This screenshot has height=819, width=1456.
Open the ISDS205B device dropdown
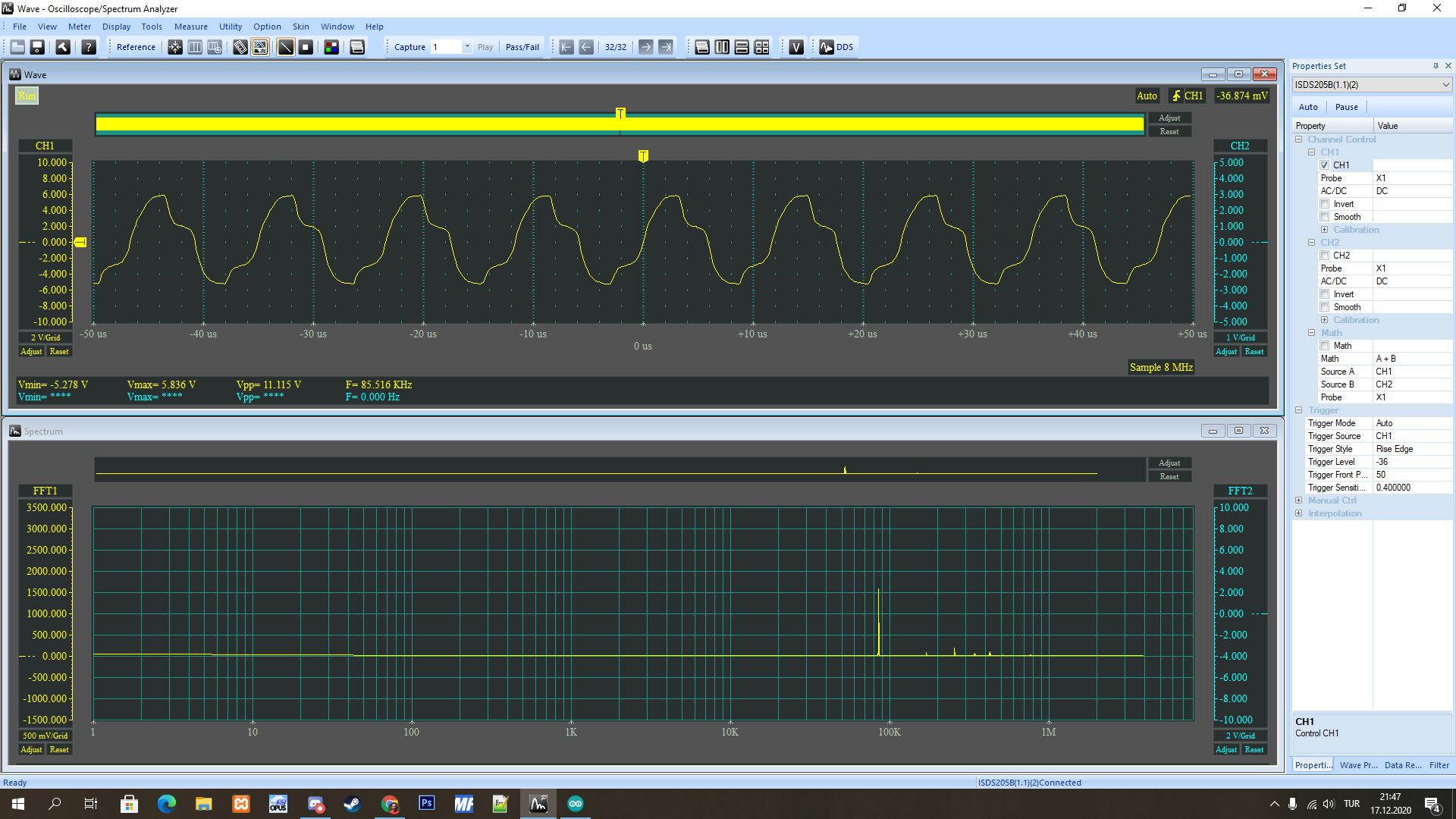tap(1445, 85)
